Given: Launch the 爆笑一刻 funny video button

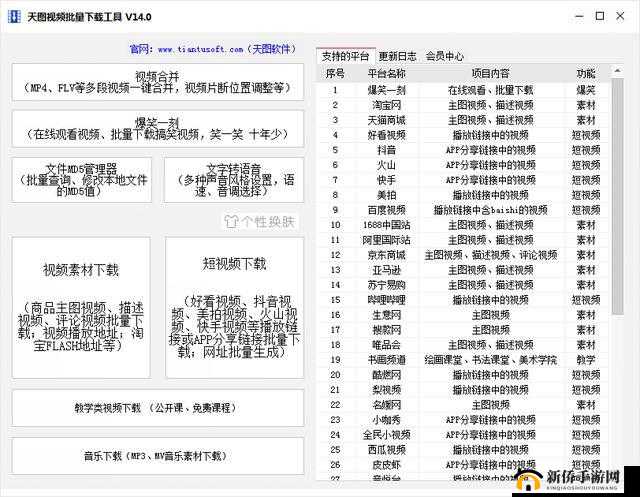Looking at the screenshot, I should click(x=158, y=129).
